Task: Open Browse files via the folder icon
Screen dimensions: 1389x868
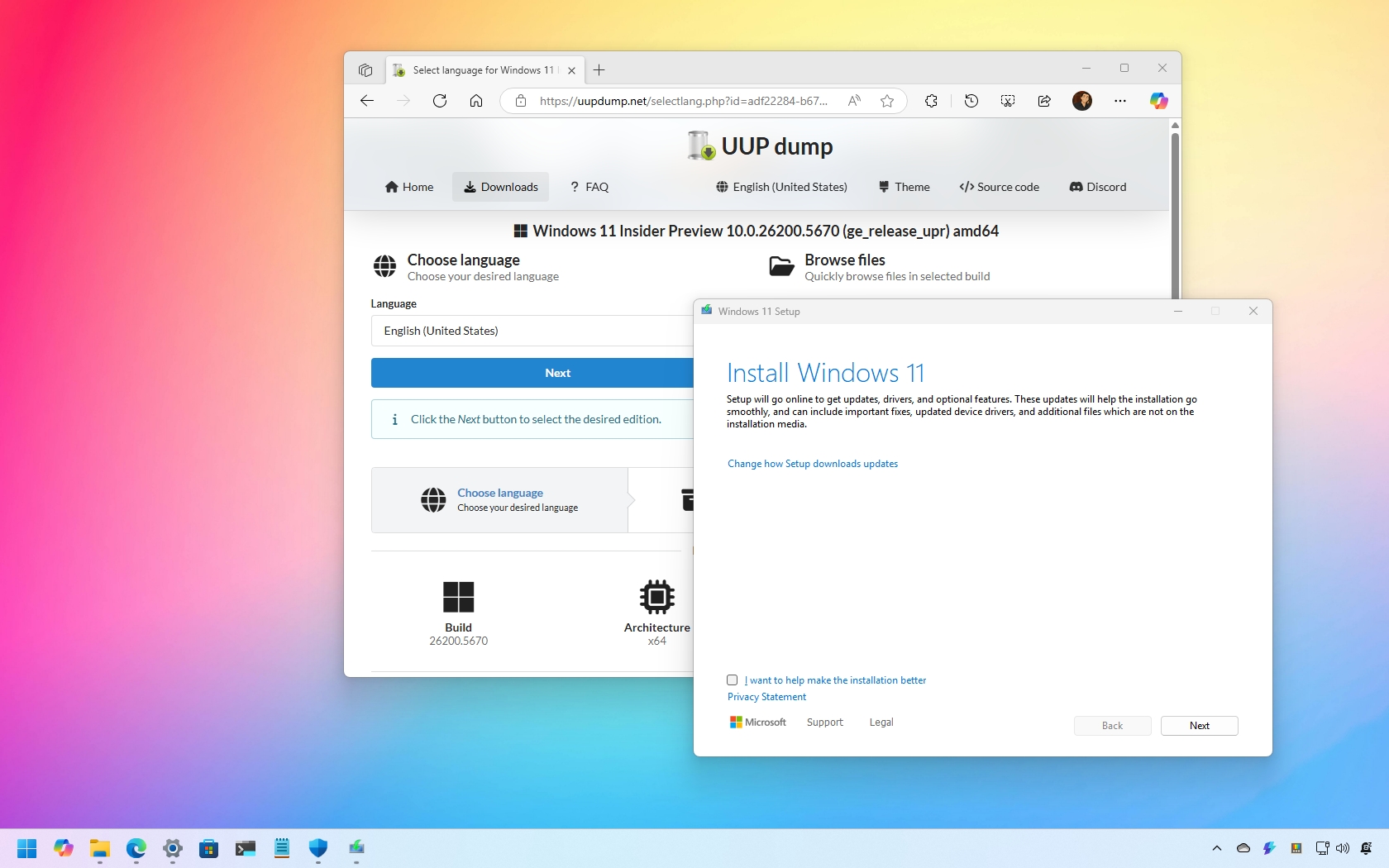Action: click(x=781, y=267)
